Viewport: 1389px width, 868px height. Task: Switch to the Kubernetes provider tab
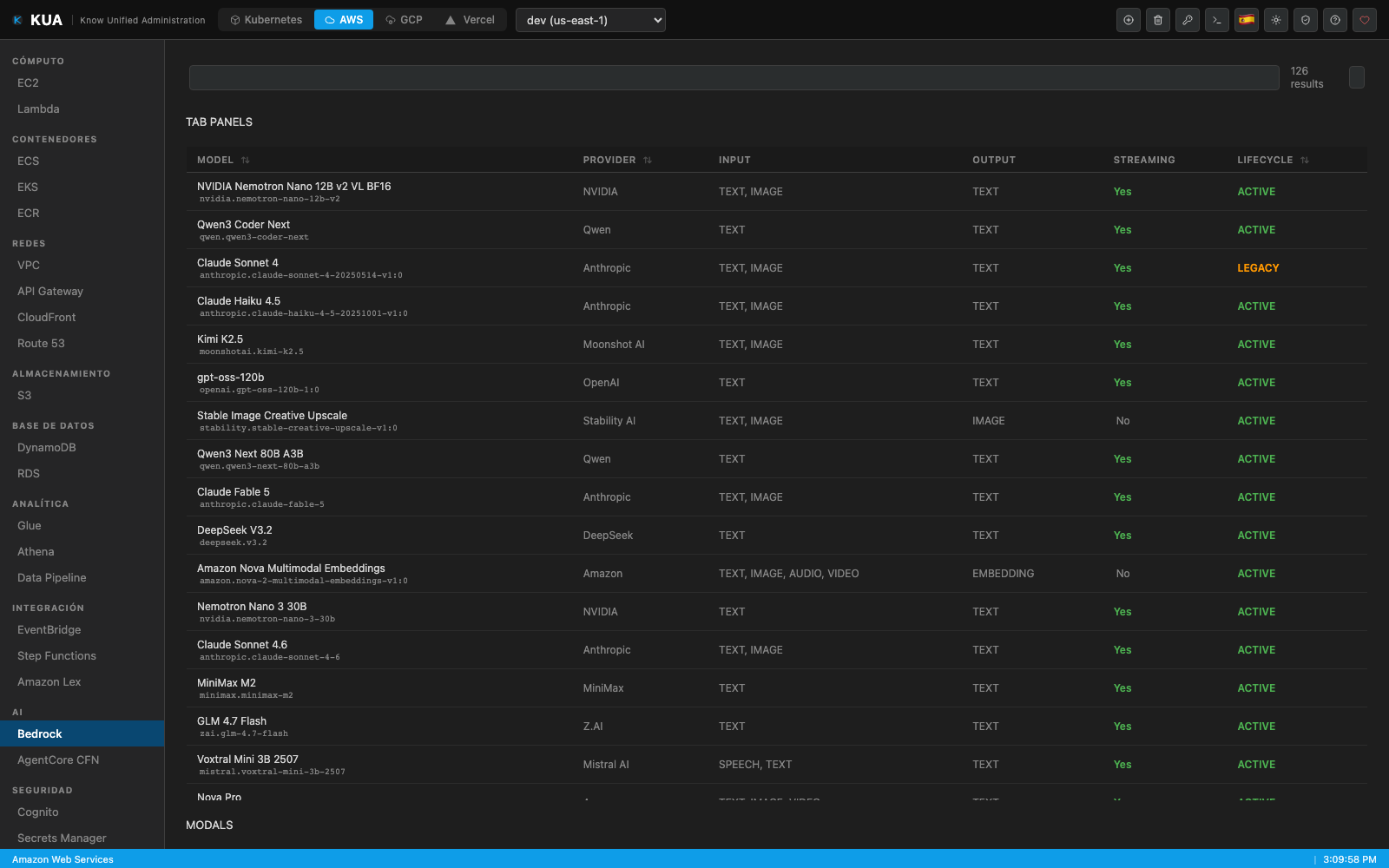point(266,20)
